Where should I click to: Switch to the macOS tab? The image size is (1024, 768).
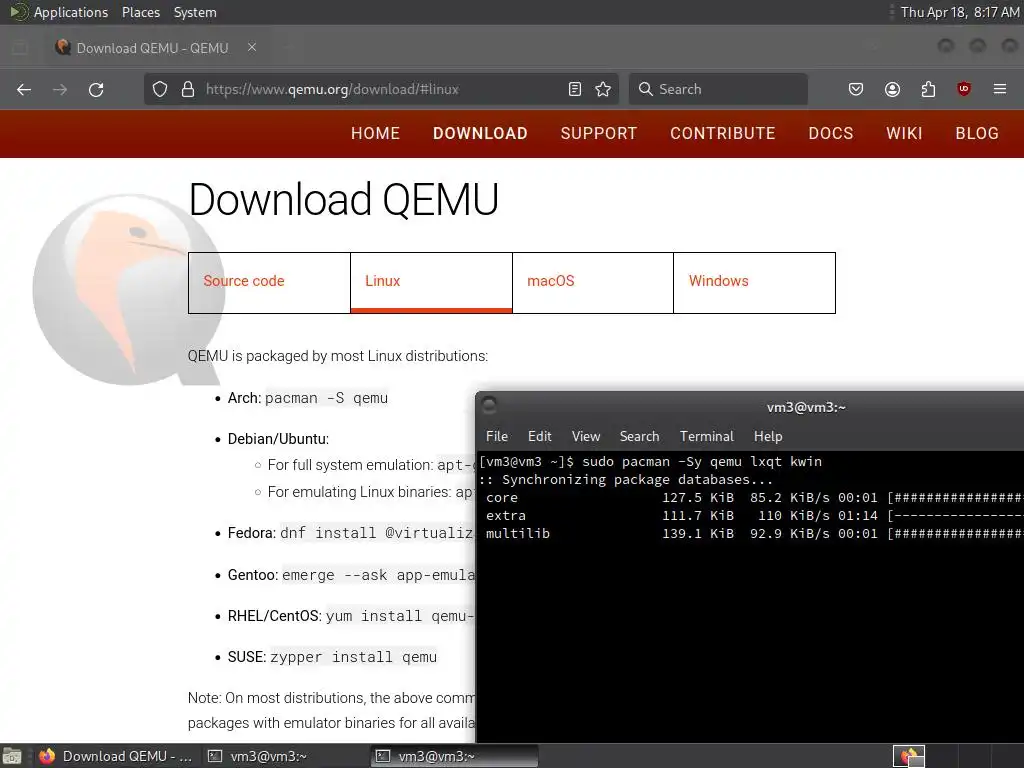pyautogui.click(x=593, y=282)
